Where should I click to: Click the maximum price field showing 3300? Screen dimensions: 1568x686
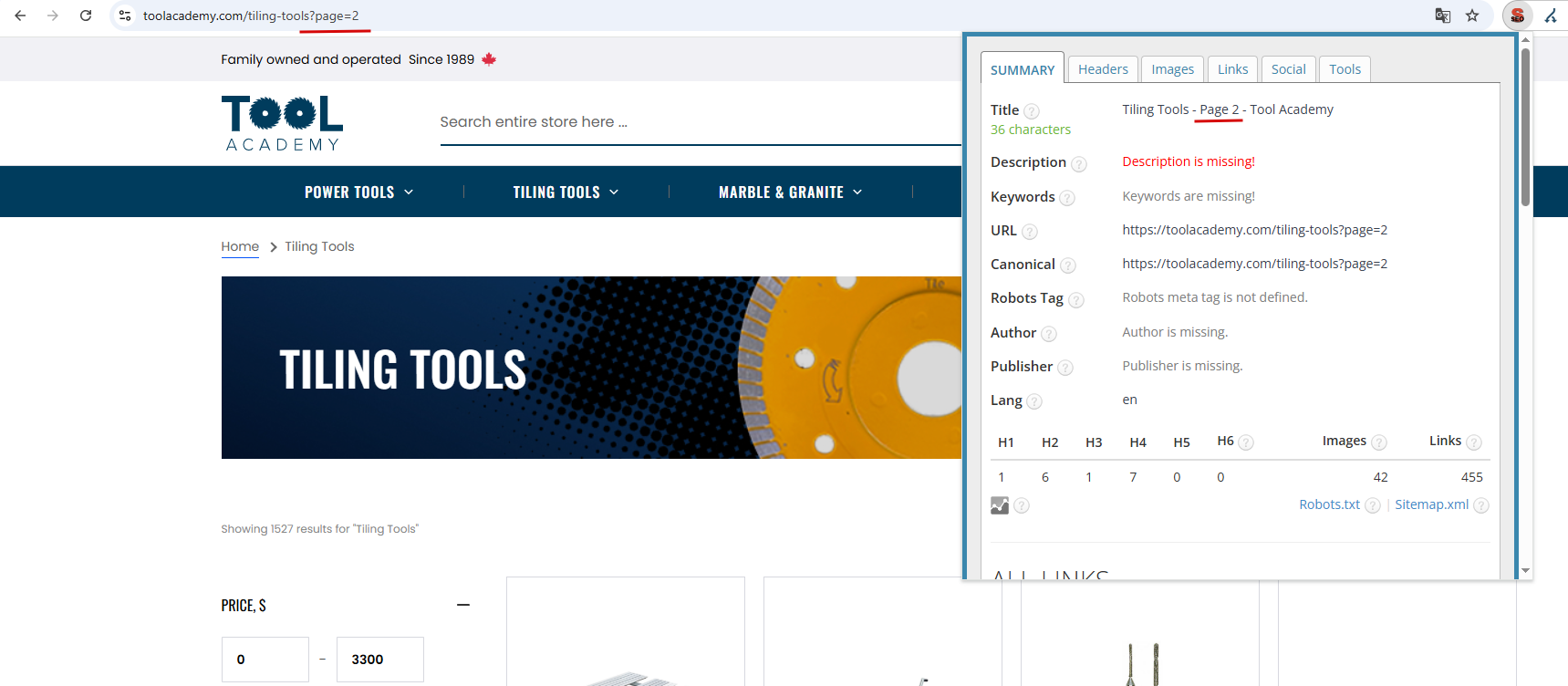coord(380,660)
